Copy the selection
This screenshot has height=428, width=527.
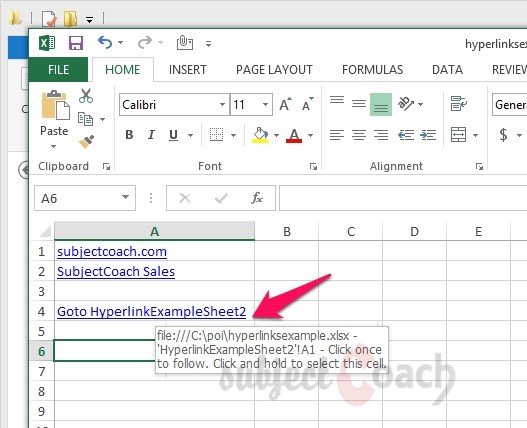click(x=85, y=119)
